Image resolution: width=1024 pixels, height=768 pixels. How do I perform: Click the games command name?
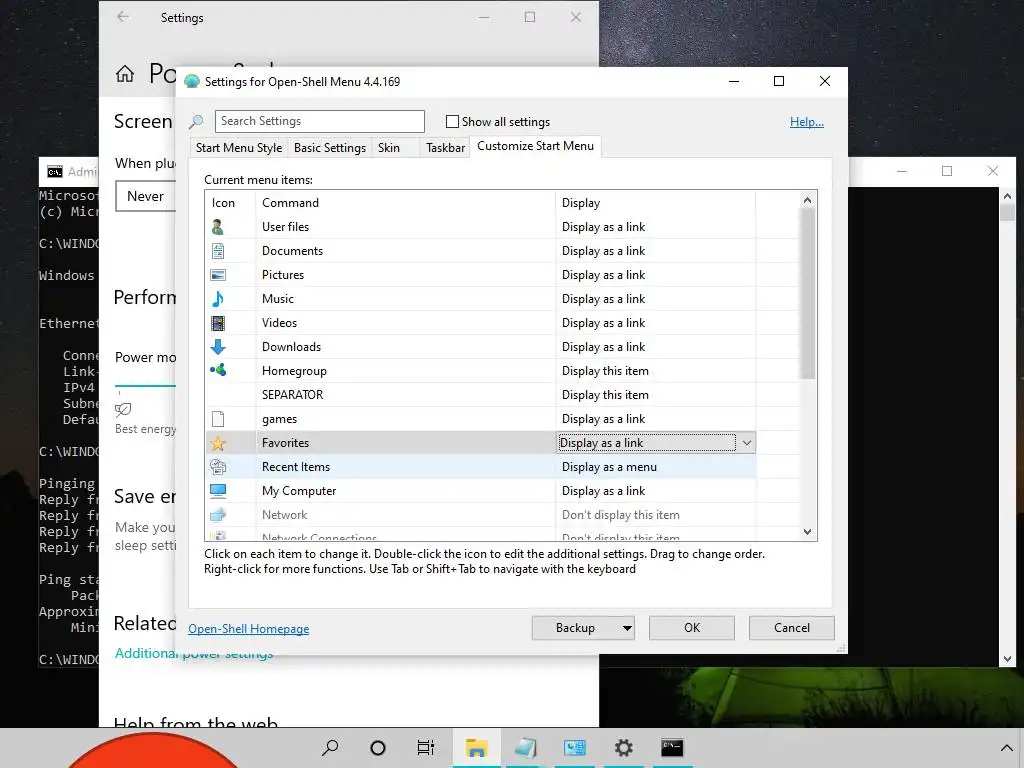pos(280,419)
